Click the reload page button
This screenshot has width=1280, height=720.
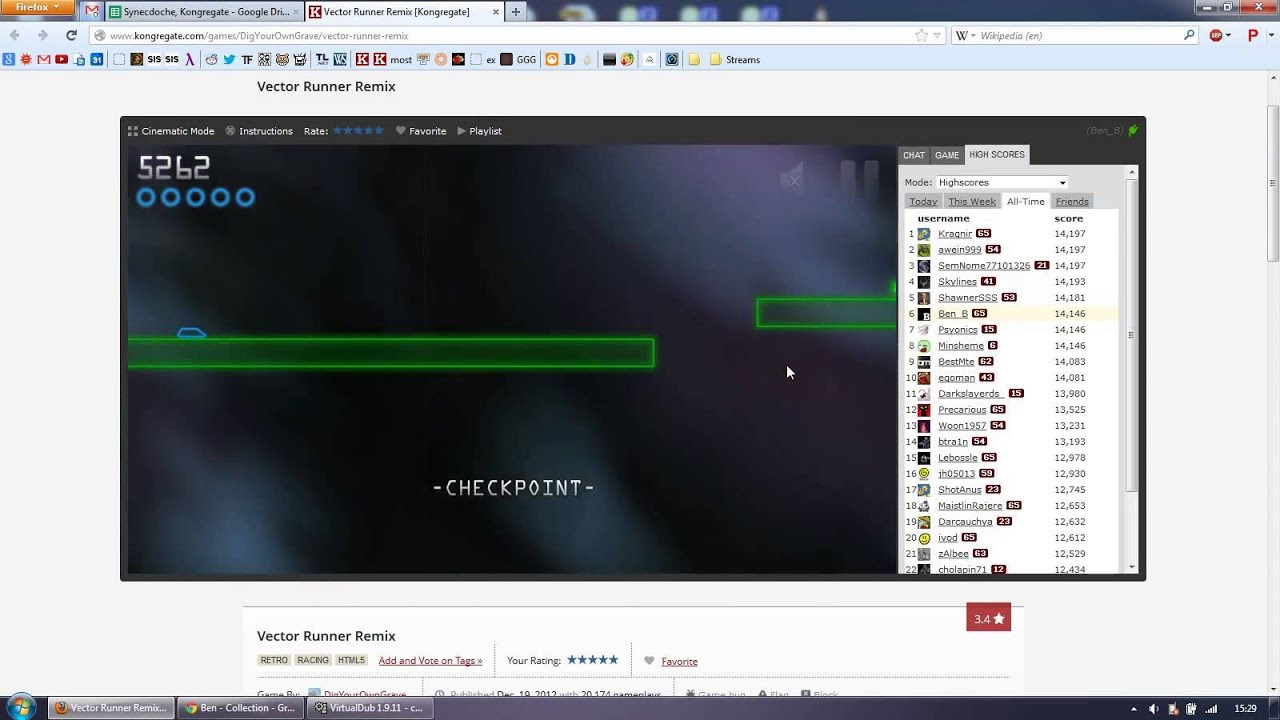[x=71, y=35]
